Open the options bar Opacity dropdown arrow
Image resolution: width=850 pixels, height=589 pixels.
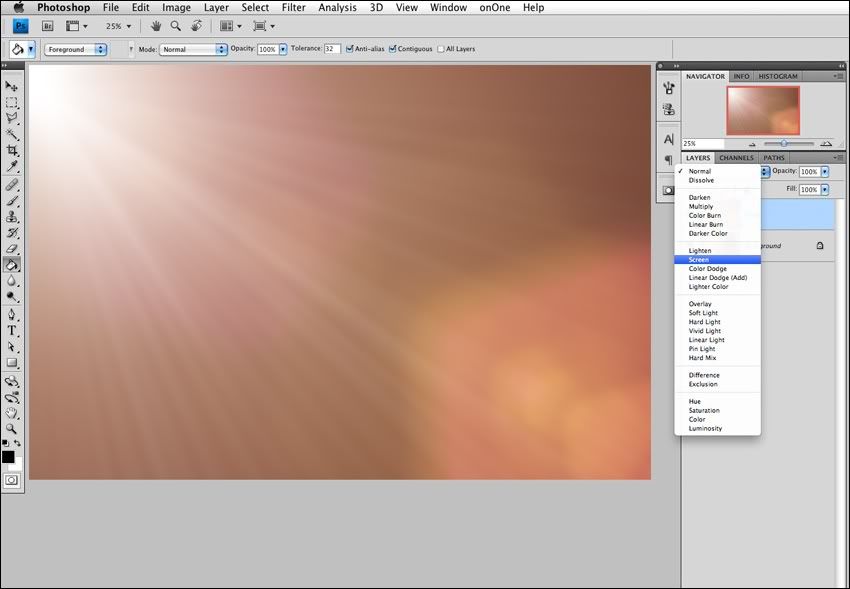pos(283,49)
